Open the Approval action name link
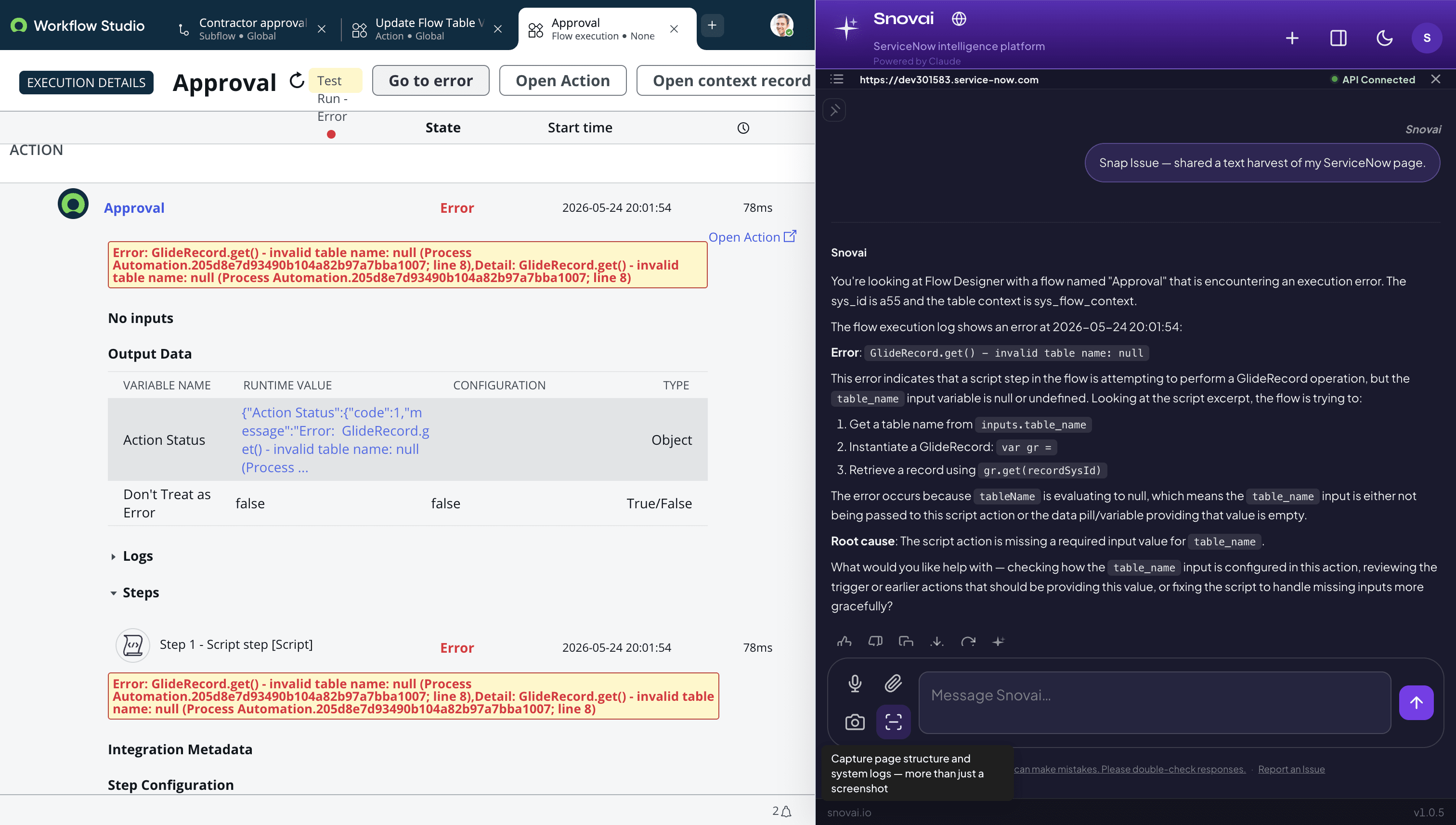The image size is (1456, 825). (x=134, y=208)
